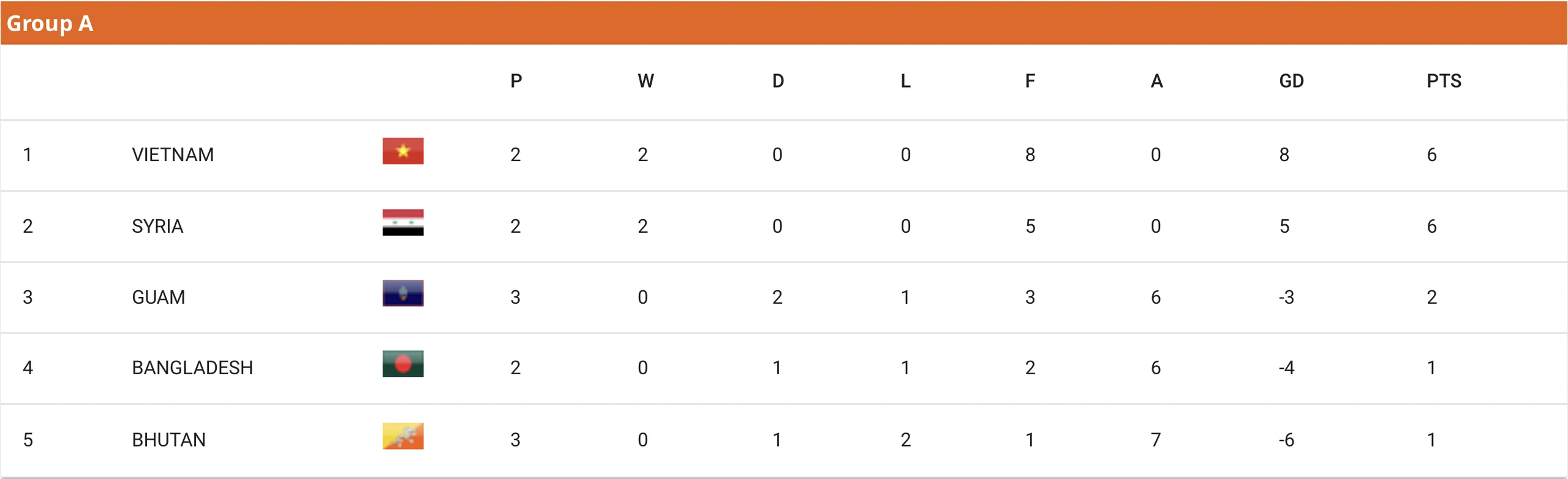Click the Group A header
This screenshot has height=479, width=1568.
(x=50, y=23)
